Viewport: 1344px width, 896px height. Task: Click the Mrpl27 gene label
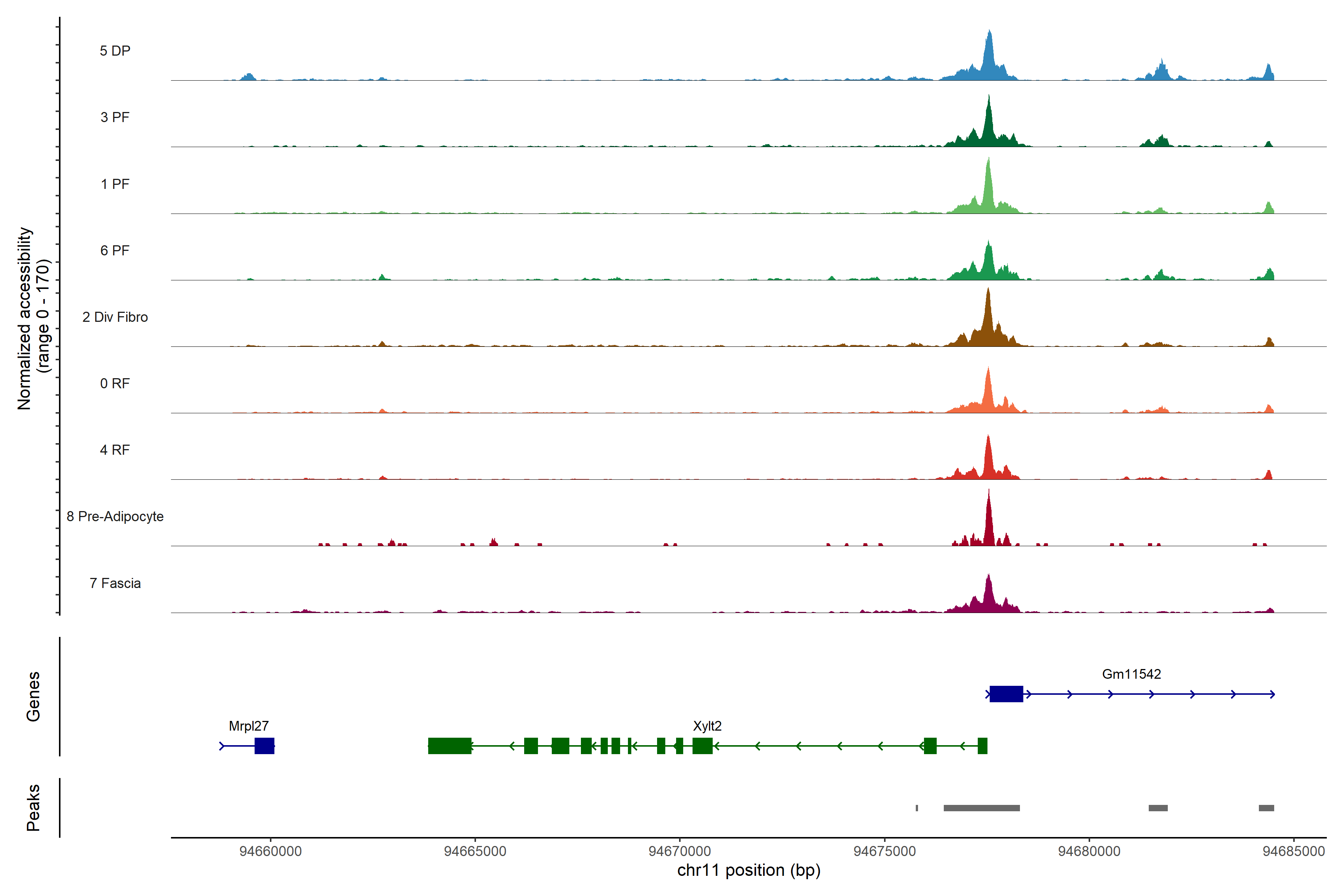point(249,726)
